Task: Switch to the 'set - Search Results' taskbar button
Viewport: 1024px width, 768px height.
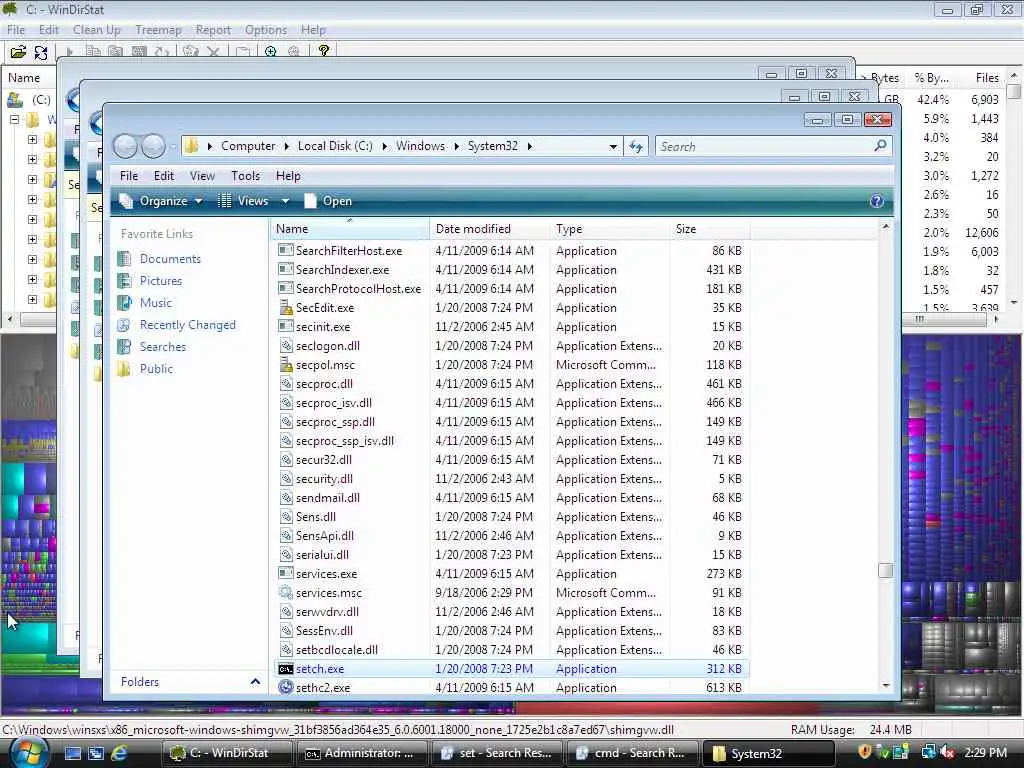Action: pyautogui.click(x=498, y=753)
